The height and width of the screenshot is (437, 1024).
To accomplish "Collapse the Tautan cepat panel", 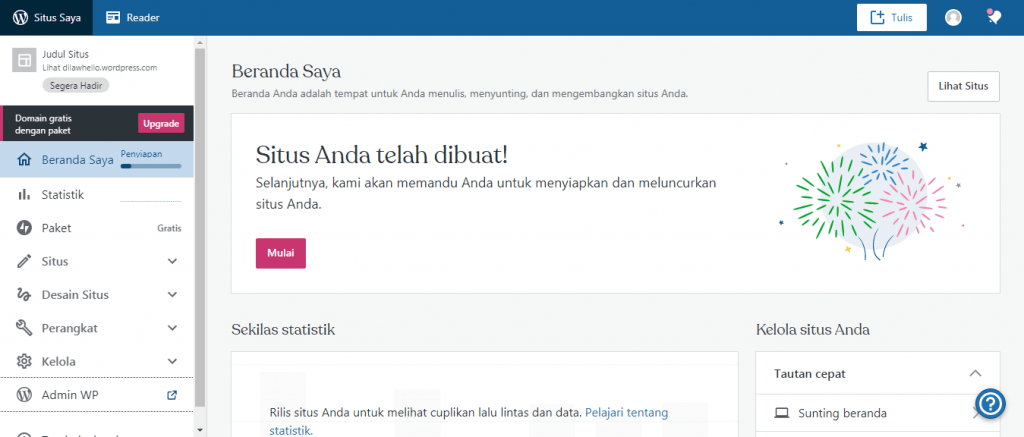I will click(975, 373).
